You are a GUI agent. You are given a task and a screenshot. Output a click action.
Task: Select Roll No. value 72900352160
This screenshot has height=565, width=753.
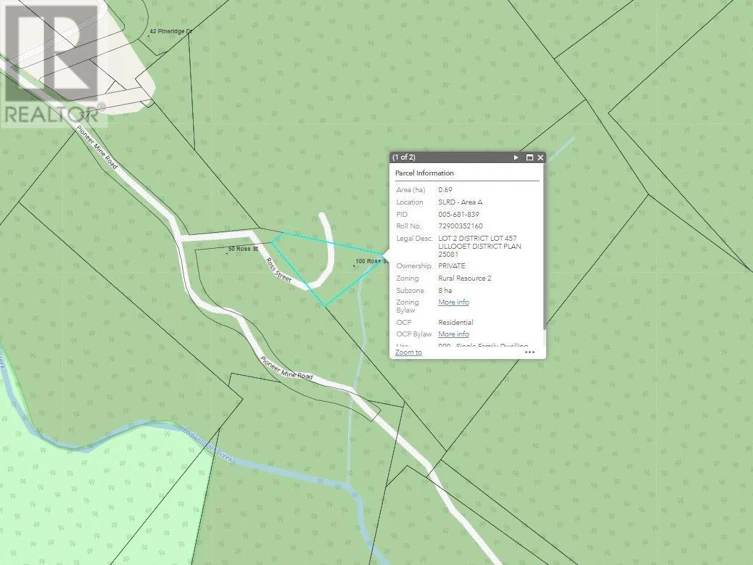[461, 226]
